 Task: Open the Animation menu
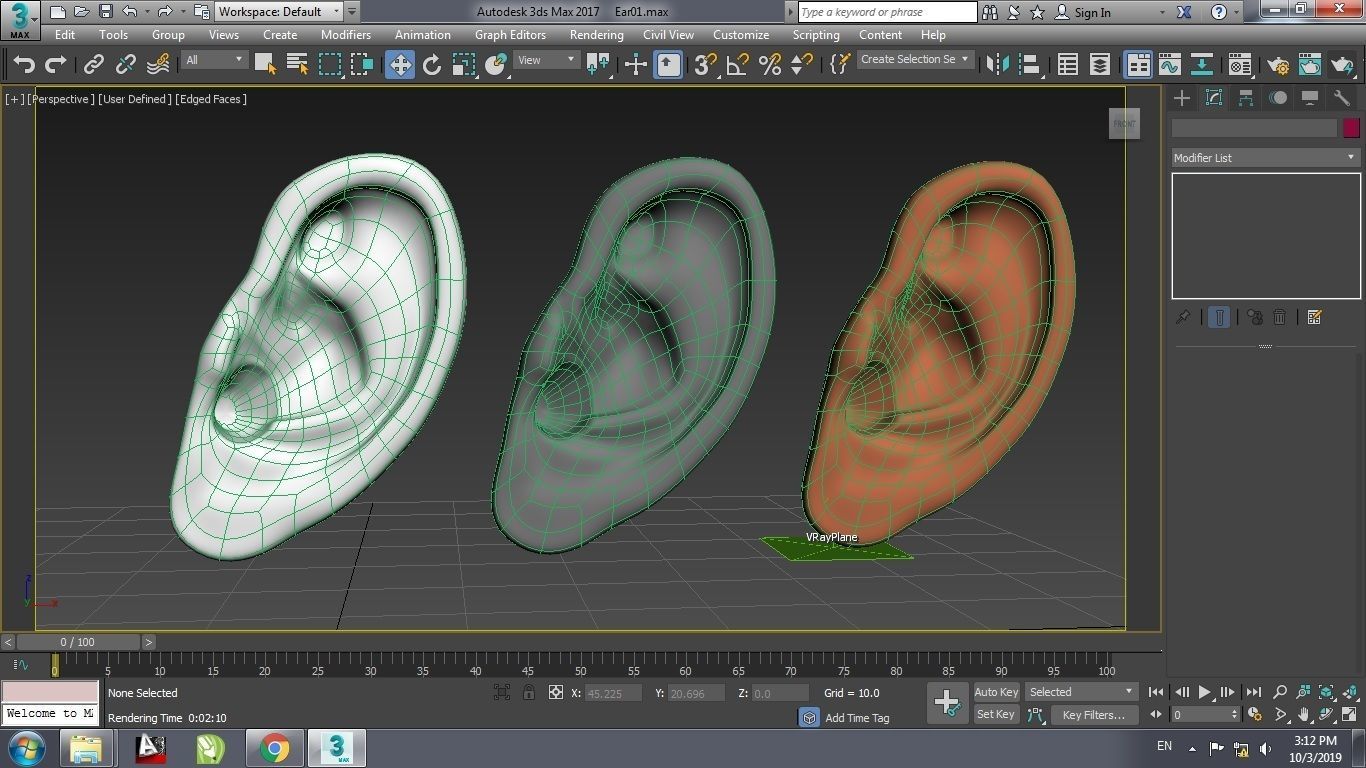click(x=422, y=34)
